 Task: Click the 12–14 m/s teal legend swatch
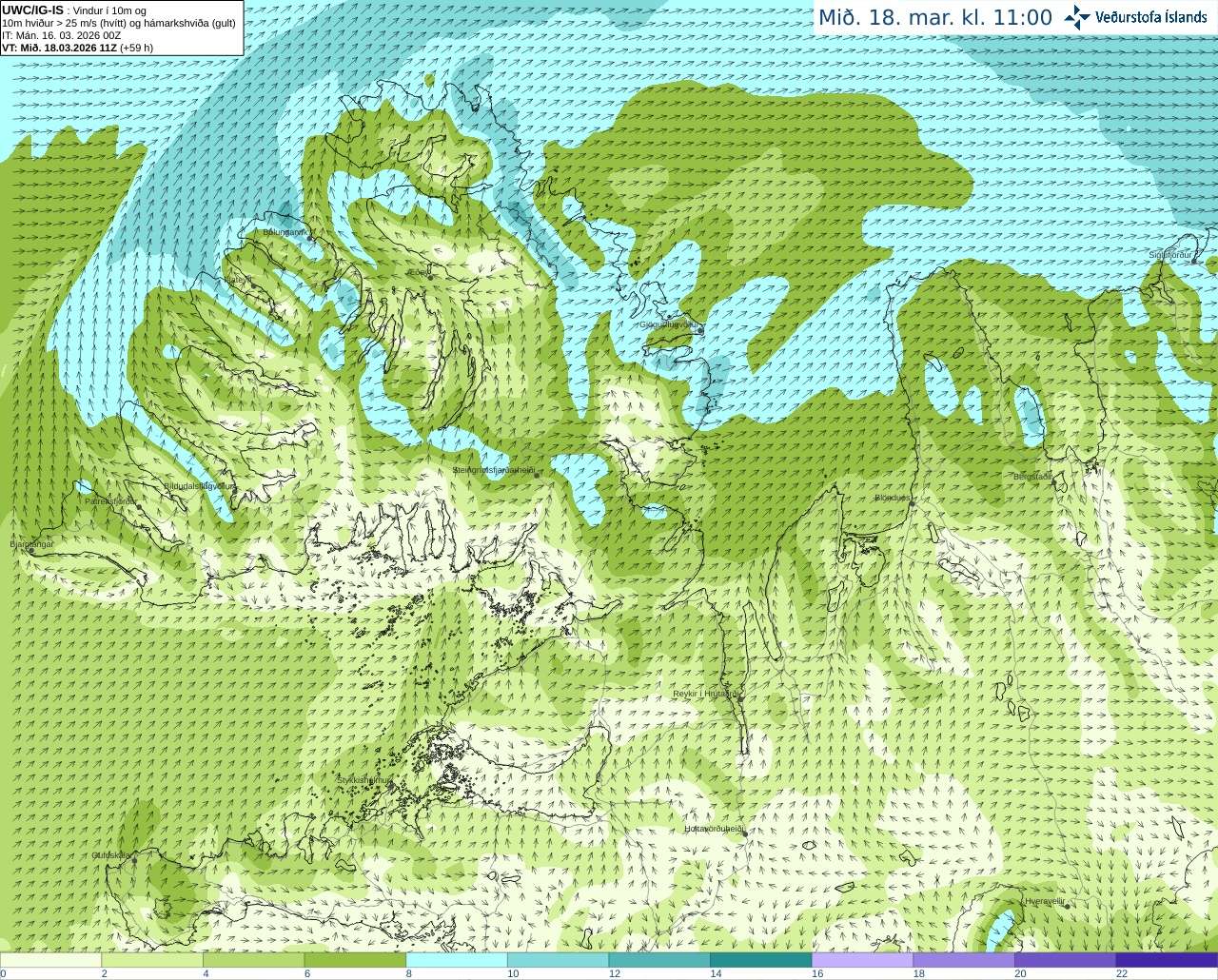click(659, 960)
